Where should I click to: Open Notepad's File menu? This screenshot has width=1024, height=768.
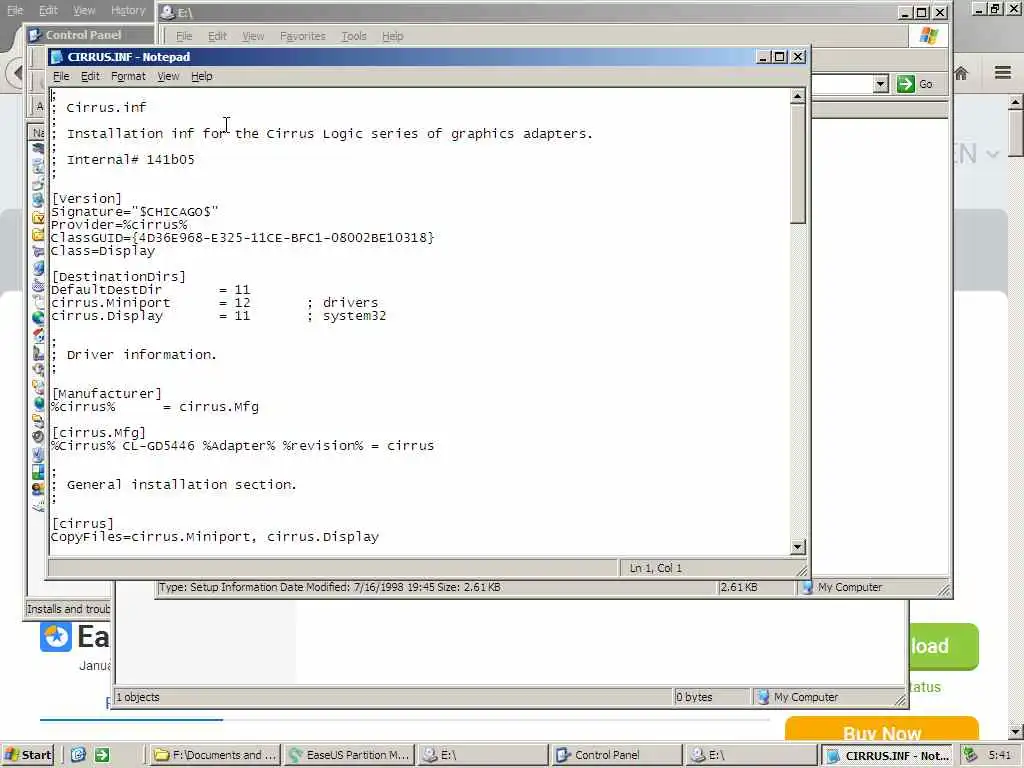61,76
